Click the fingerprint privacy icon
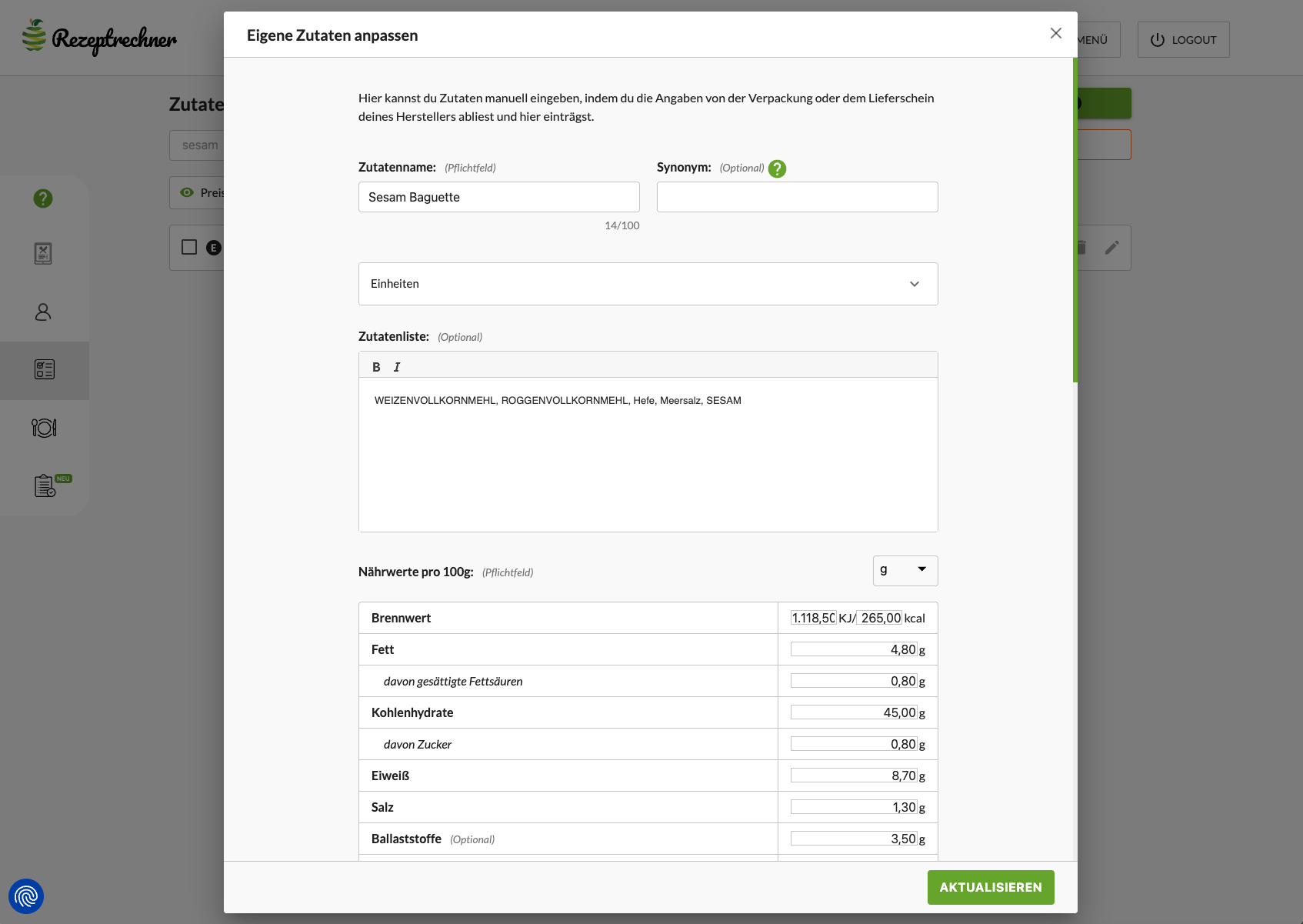Viewport: 1303px width, 924px height. click(x=26, y=896)
